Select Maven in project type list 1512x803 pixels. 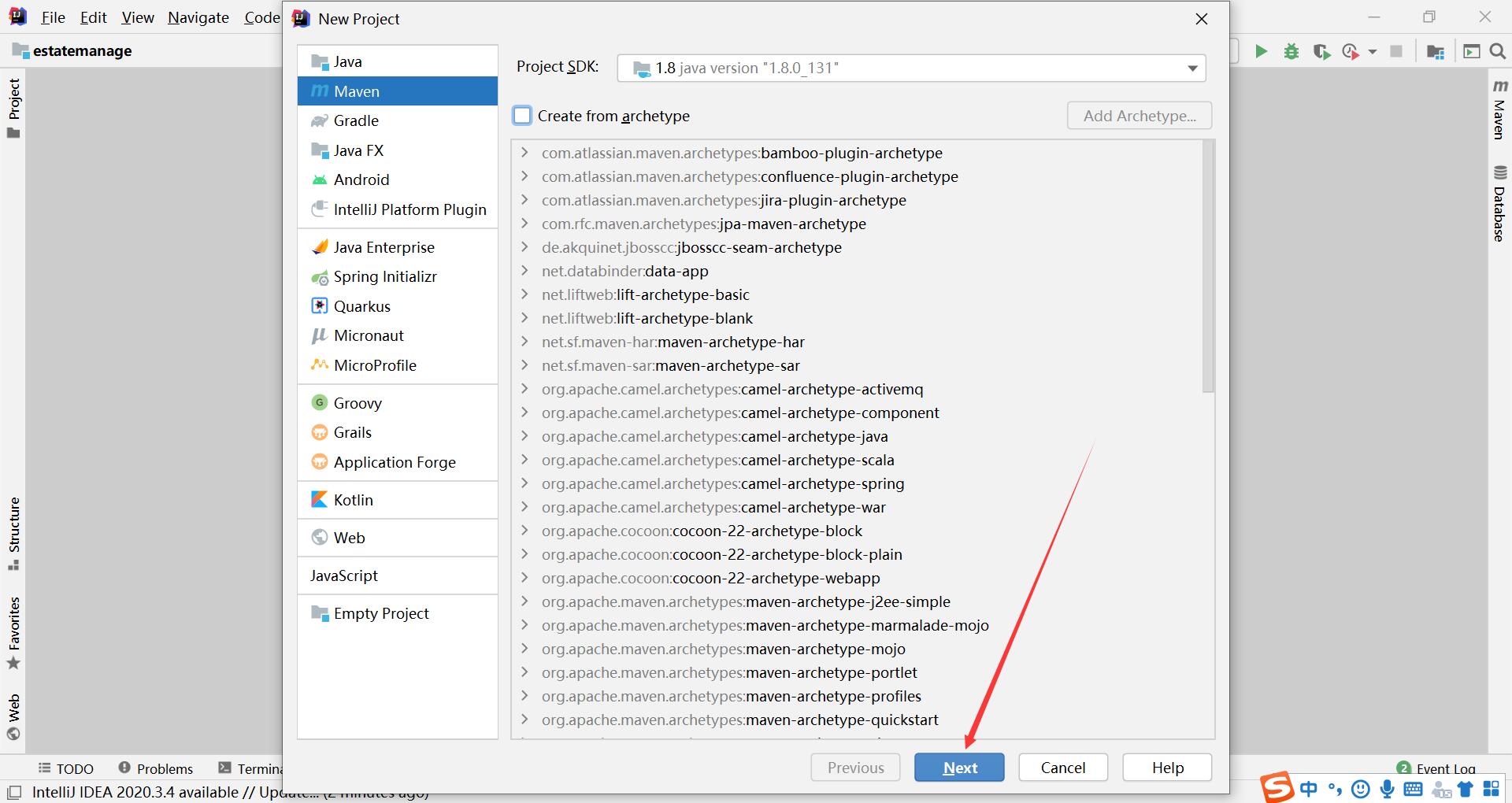point(398,91)
